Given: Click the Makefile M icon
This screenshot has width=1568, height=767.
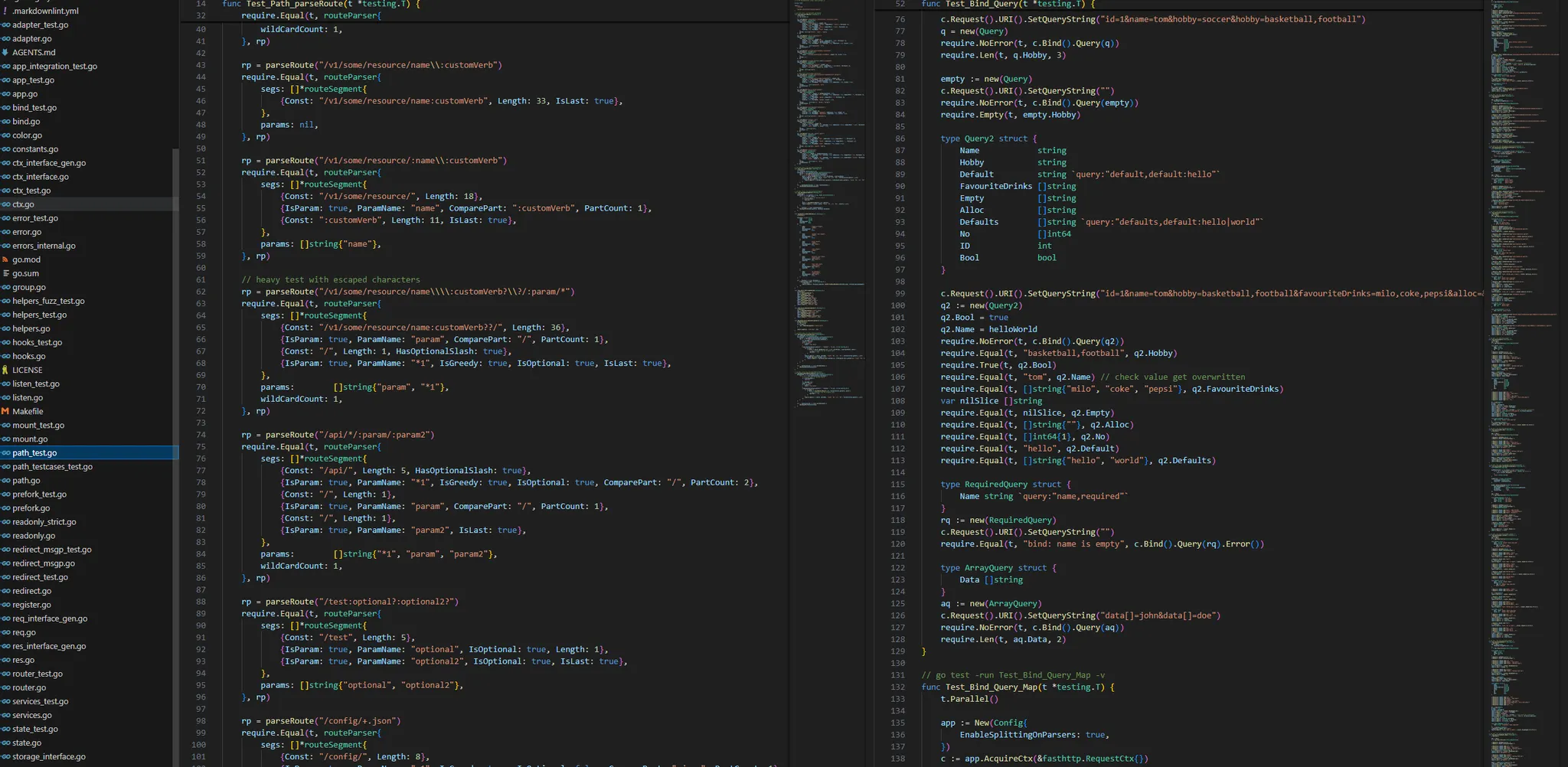Looking at the screenshot, I should point(5,411).
